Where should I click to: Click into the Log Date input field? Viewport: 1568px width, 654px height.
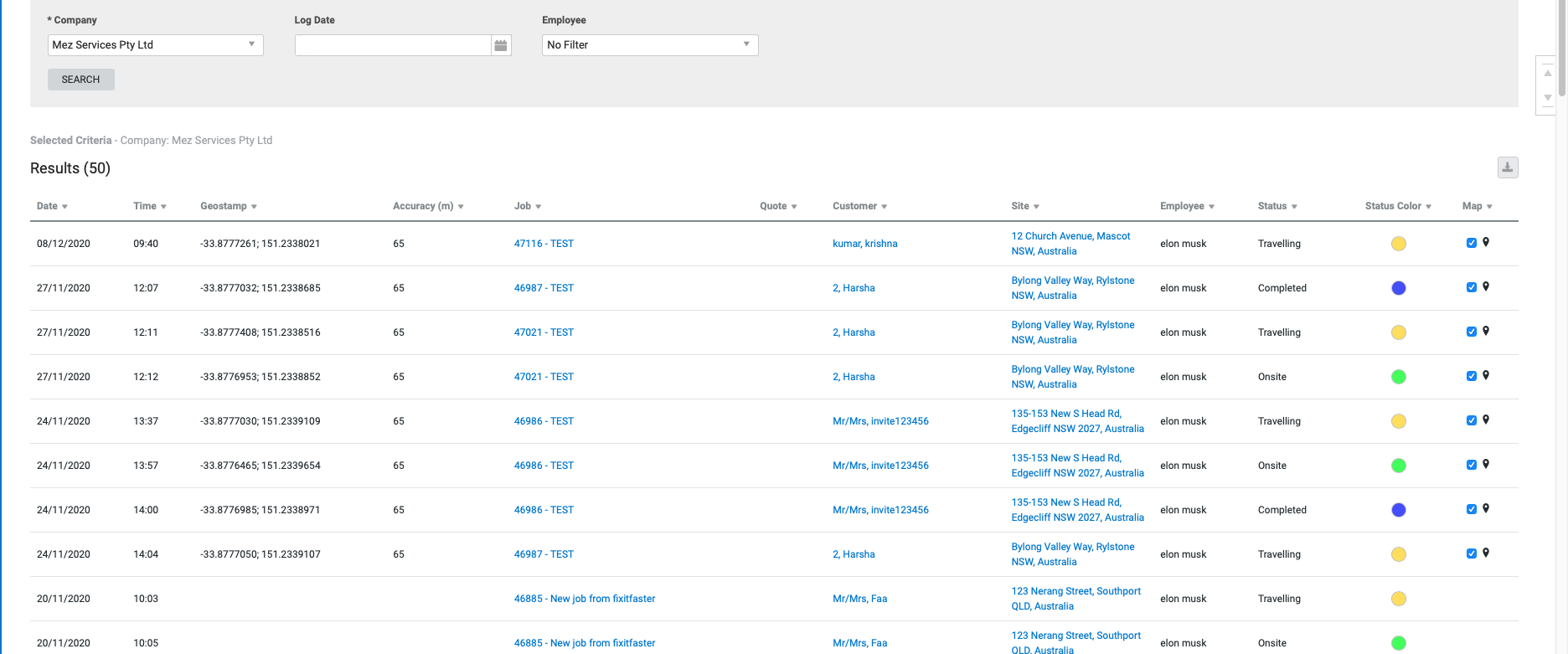click(x=393, y=45)
